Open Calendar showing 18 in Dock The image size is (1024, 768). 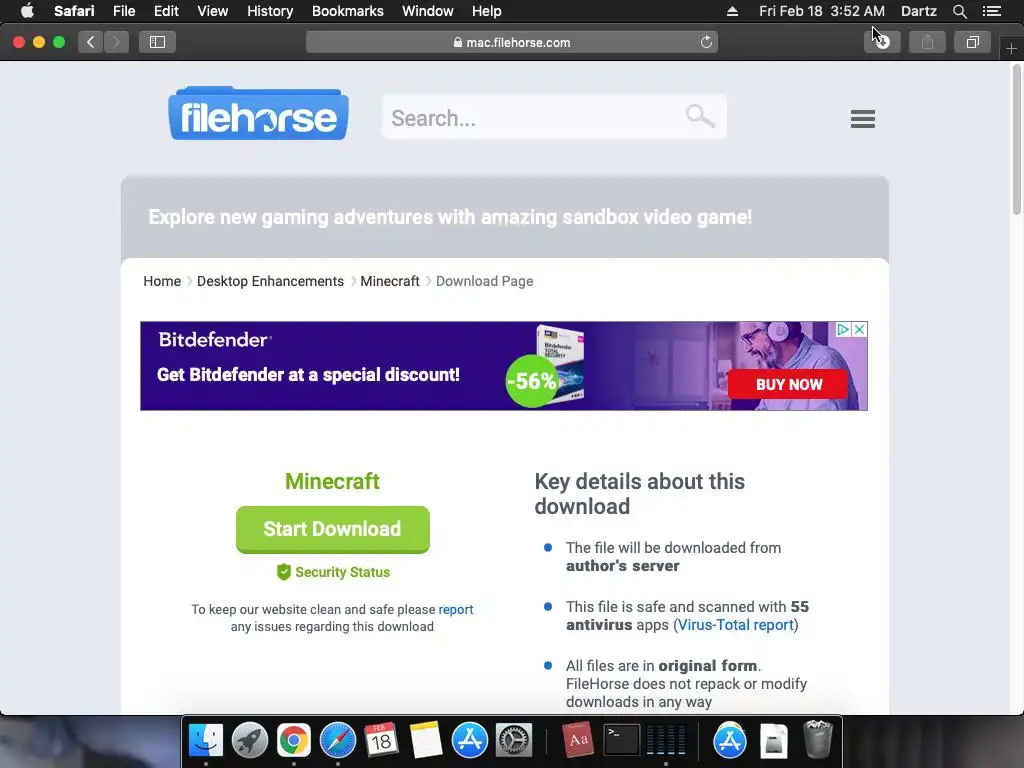(x=381, y=741)
